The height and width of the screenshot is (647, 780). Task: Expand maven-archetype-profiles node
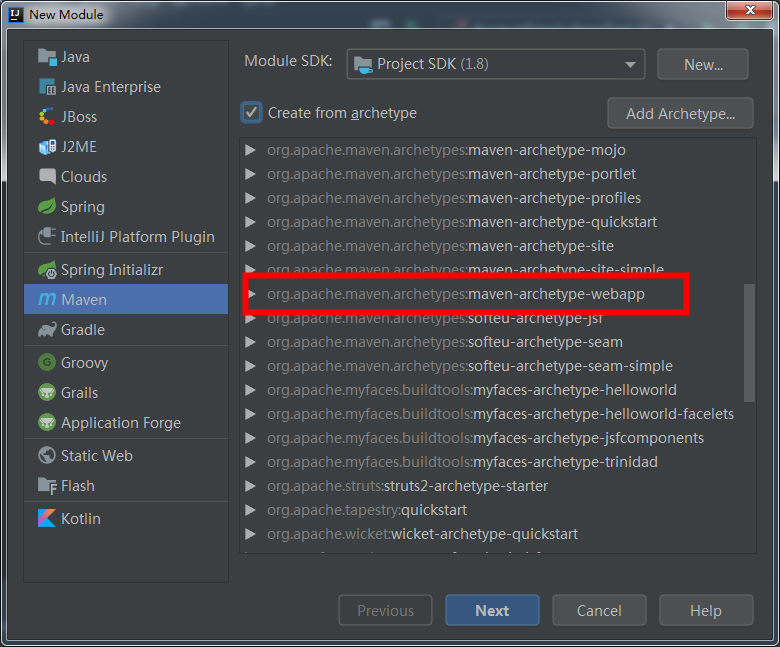pyautogui.click(x=251, y=198)
